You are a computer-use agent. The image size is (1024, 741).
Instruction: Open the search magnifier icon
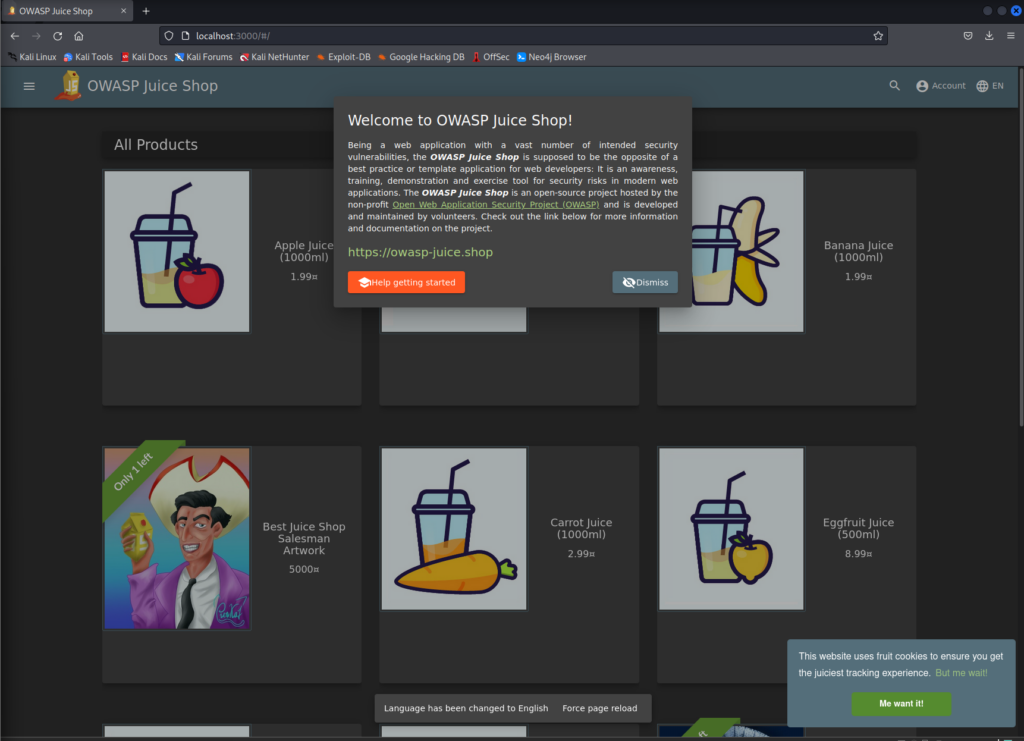point(894,86)
